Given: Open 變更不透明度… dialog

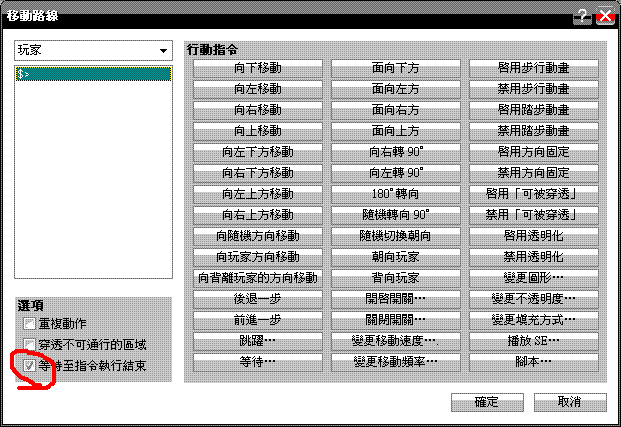Looking at the screenshot, I should 533,299.
